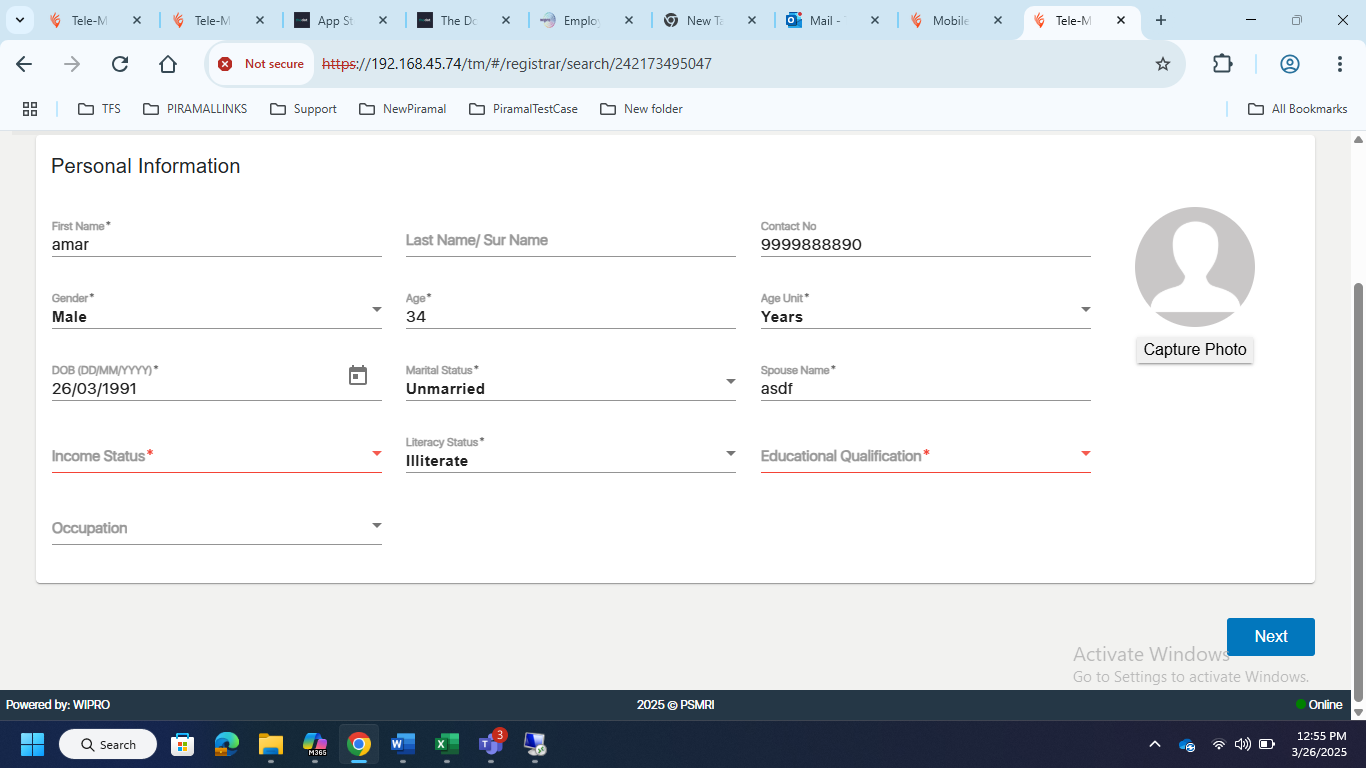This screenshot has height=768, width=1366.
Task: Click the profile photo placeholder avatar
Action: click(x=1194, y=267)
